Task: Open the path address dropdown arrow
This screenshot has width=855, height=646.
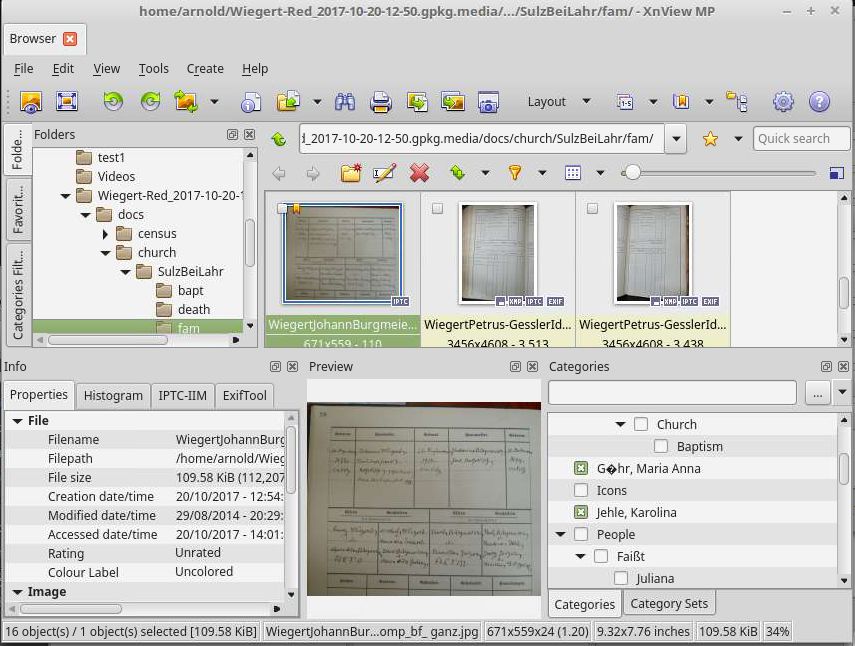Action: pyautogui.click(x=677, y=139)
